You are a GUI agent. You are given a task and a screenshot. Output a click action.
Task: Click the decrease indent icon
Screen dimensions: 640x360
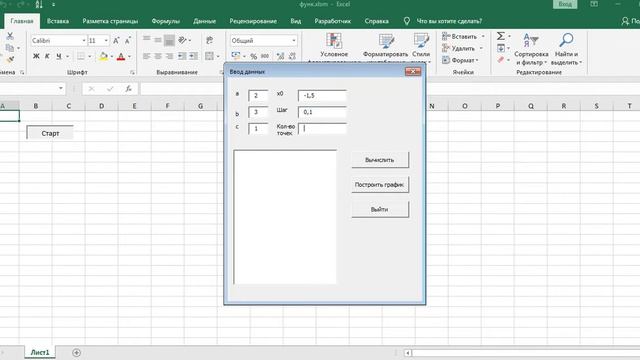(x=182, y=56)
